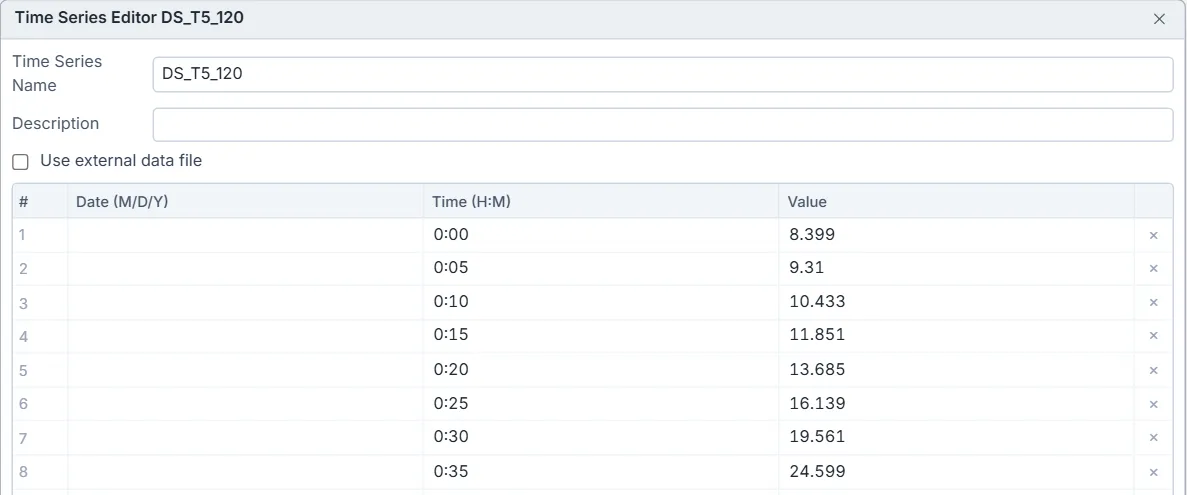Viewport: 1187px width, 495px height.
Task: Click the date cell in row 4
Action: click(x=245, y=335)
